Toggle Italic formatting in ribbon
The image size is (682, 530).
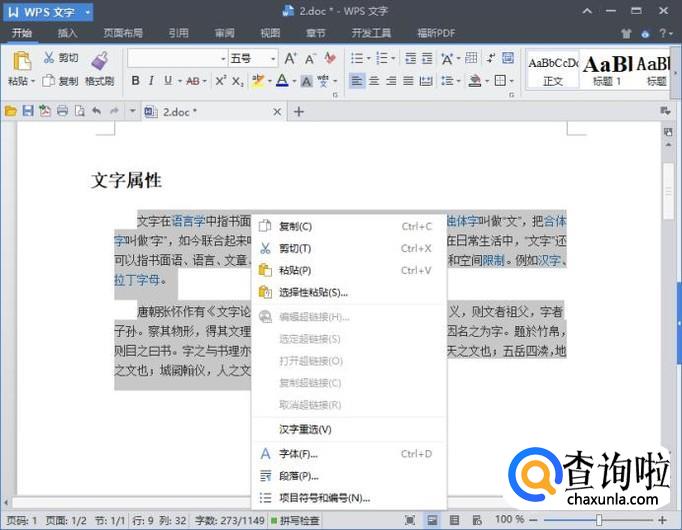click(152, 81)
